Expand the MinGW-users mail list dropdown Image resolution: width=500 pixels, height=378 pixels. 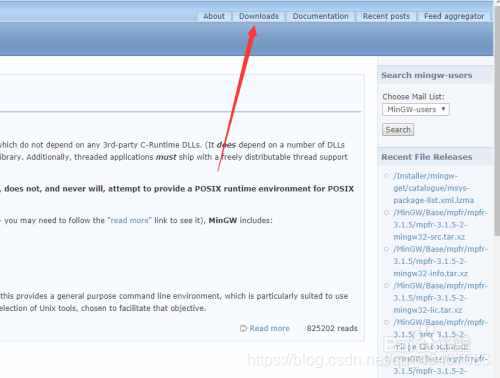[x=416, y=109]
